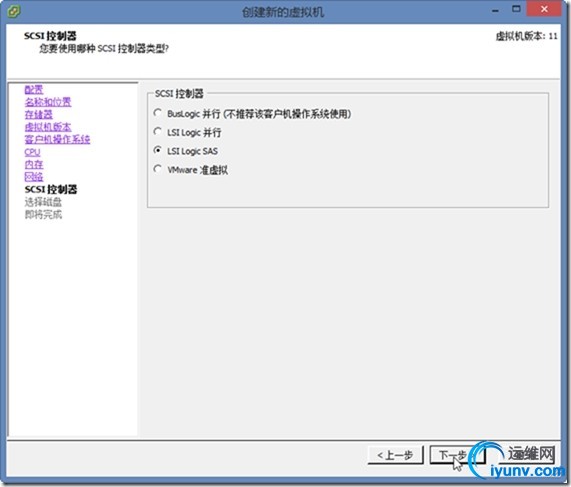Close the 创建新的虚拟机 wizard
The width and height of the screenshot is (571, 487).
point(544,9)
